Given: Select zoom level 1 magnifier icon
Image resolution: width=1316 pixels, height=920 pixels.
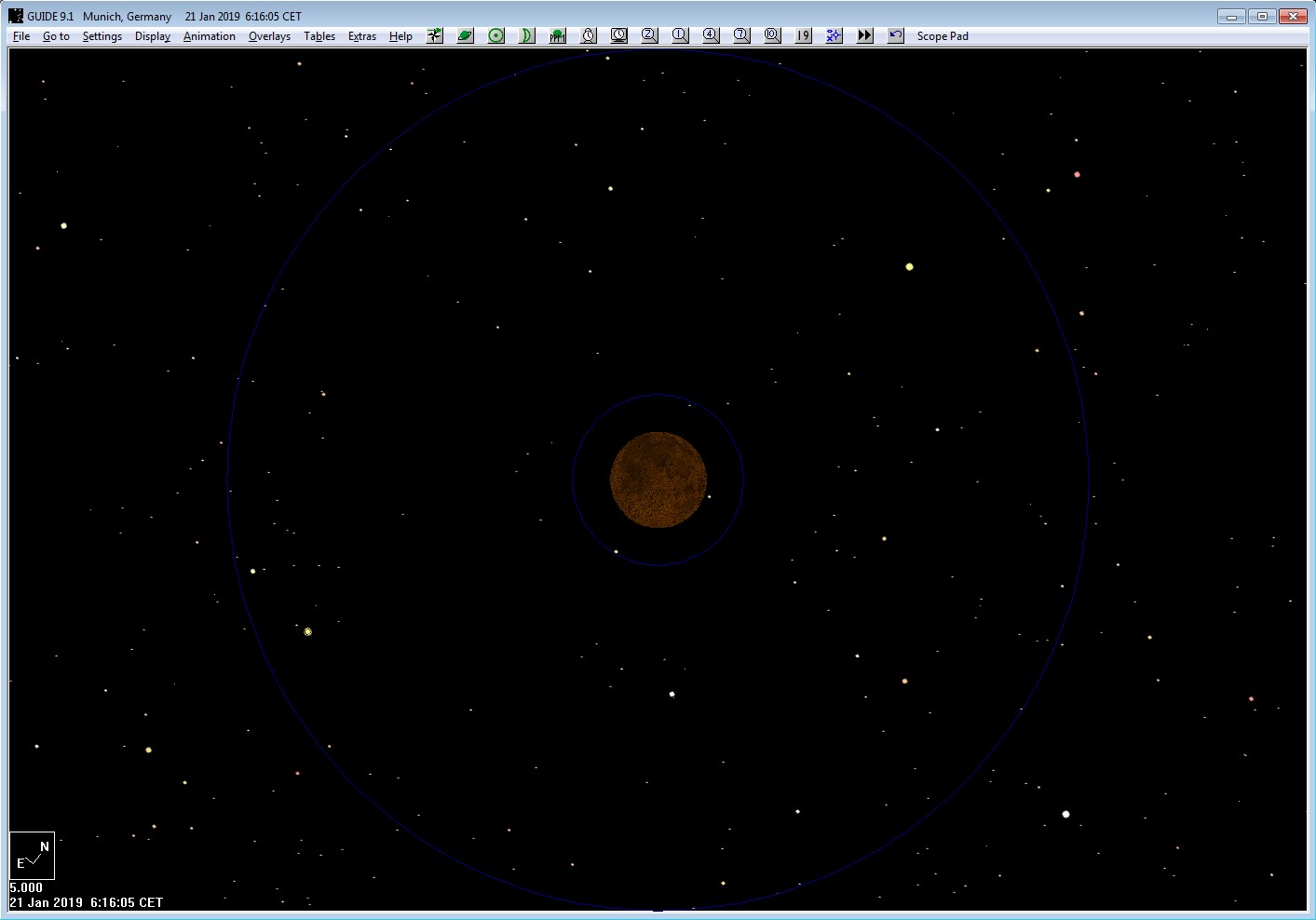Looking at the screenshot, I should (x=681, y=35).
